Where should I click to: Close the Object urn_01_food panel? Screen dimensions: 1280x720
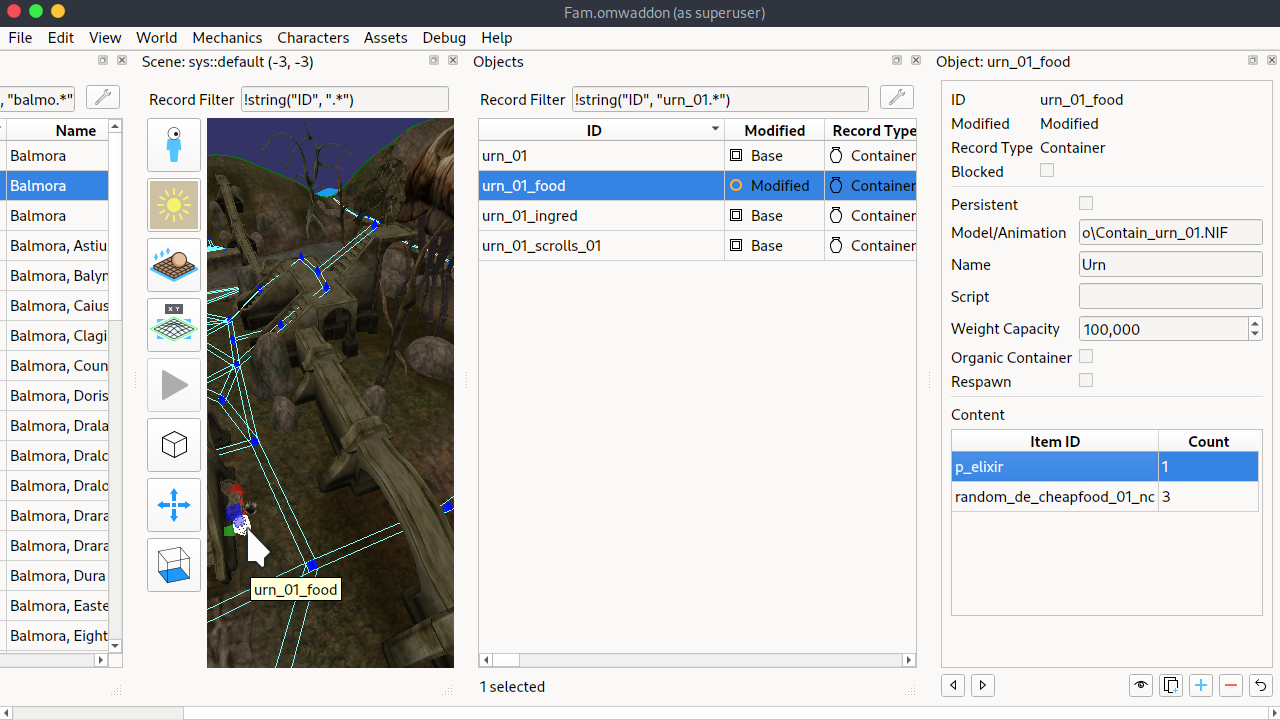click(1272, 61)
